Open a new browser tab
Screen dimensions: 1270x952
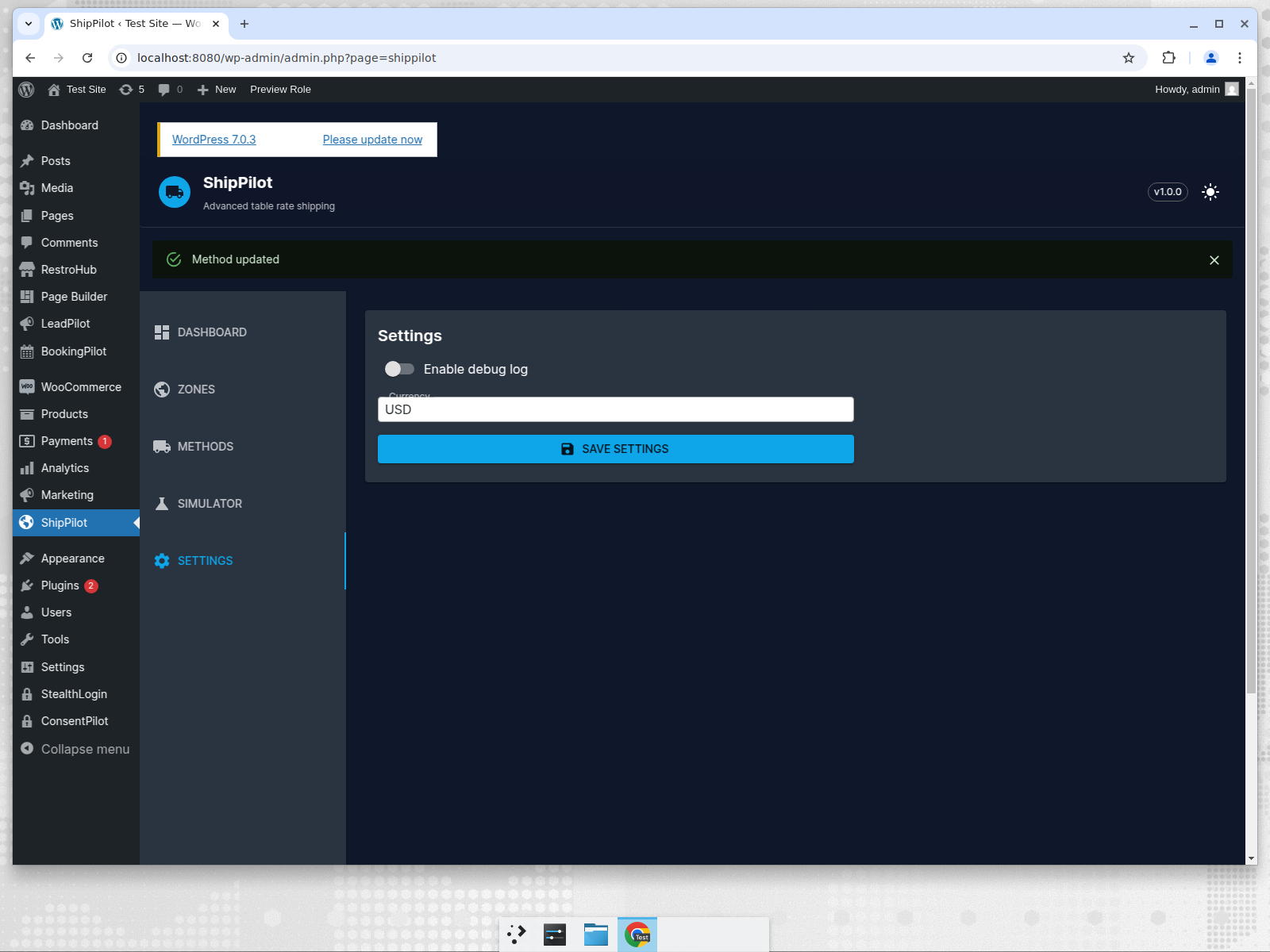click(244, 24)
